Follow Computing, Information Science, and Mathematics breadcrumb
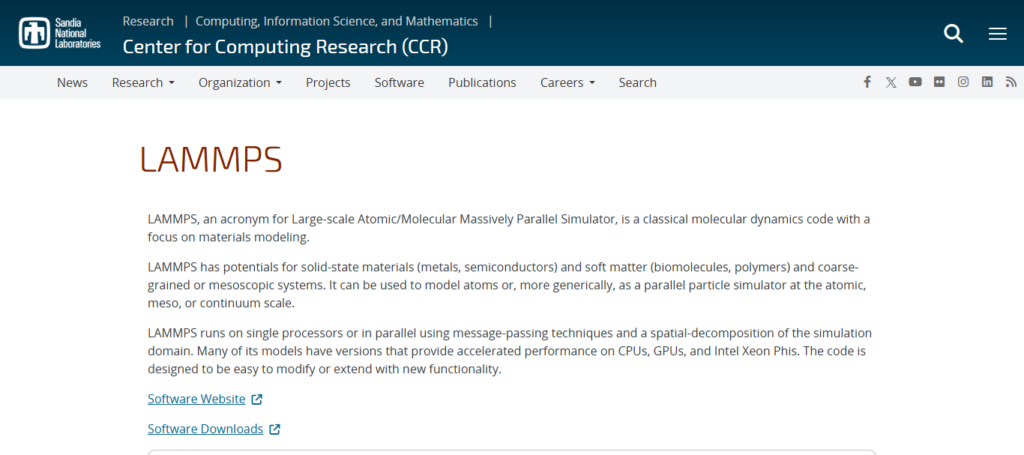 coord(337,21)
